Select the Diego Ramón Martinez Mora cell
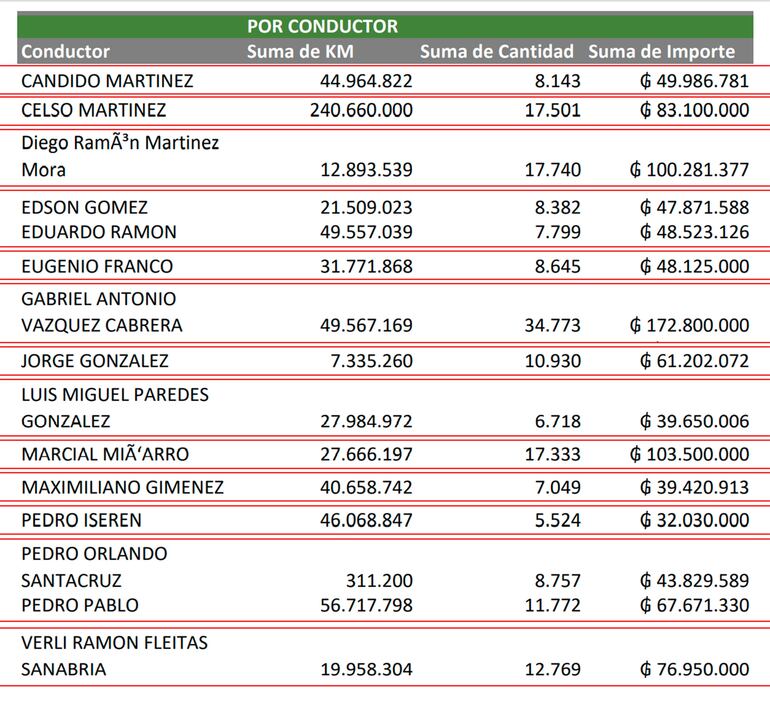This screenshot has height=706, width=770. click(120, 156)
